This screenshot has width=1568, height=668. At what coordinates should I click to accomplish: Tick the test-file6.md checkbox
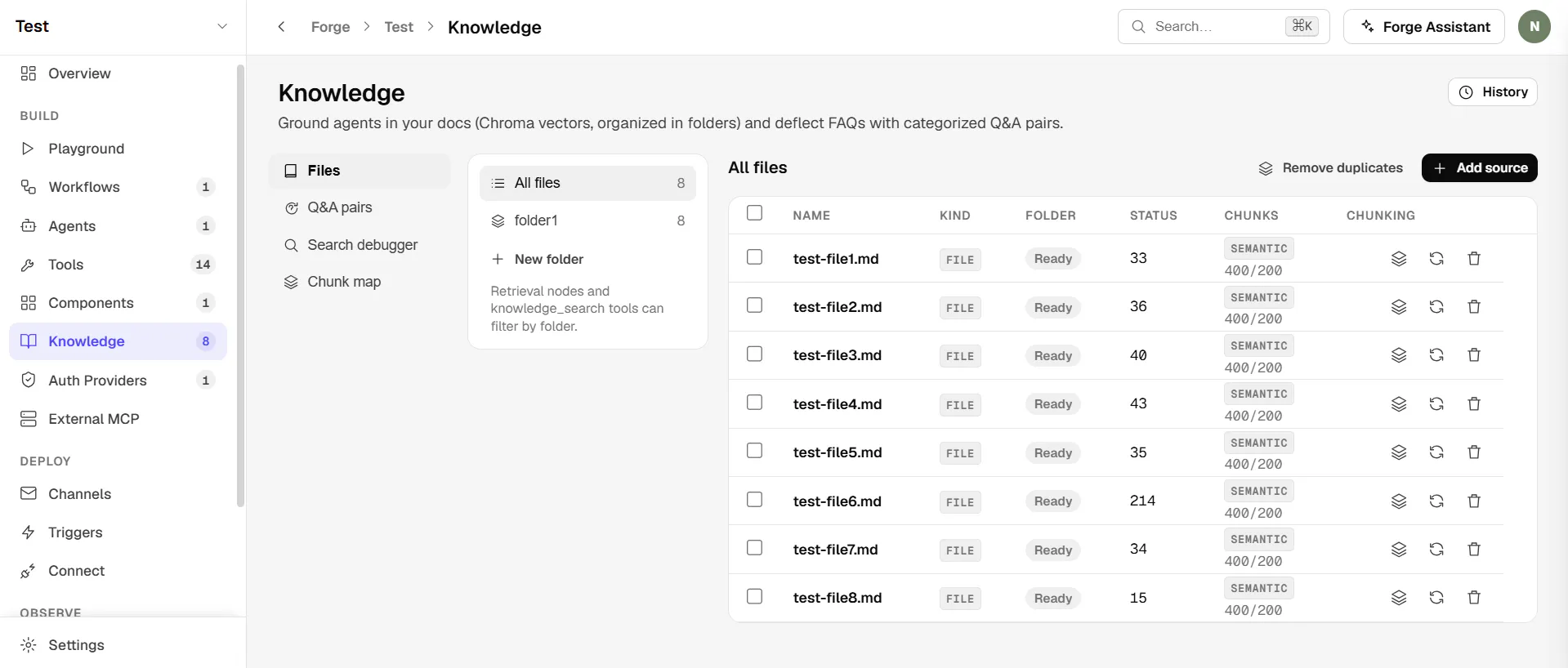point(755,500)
